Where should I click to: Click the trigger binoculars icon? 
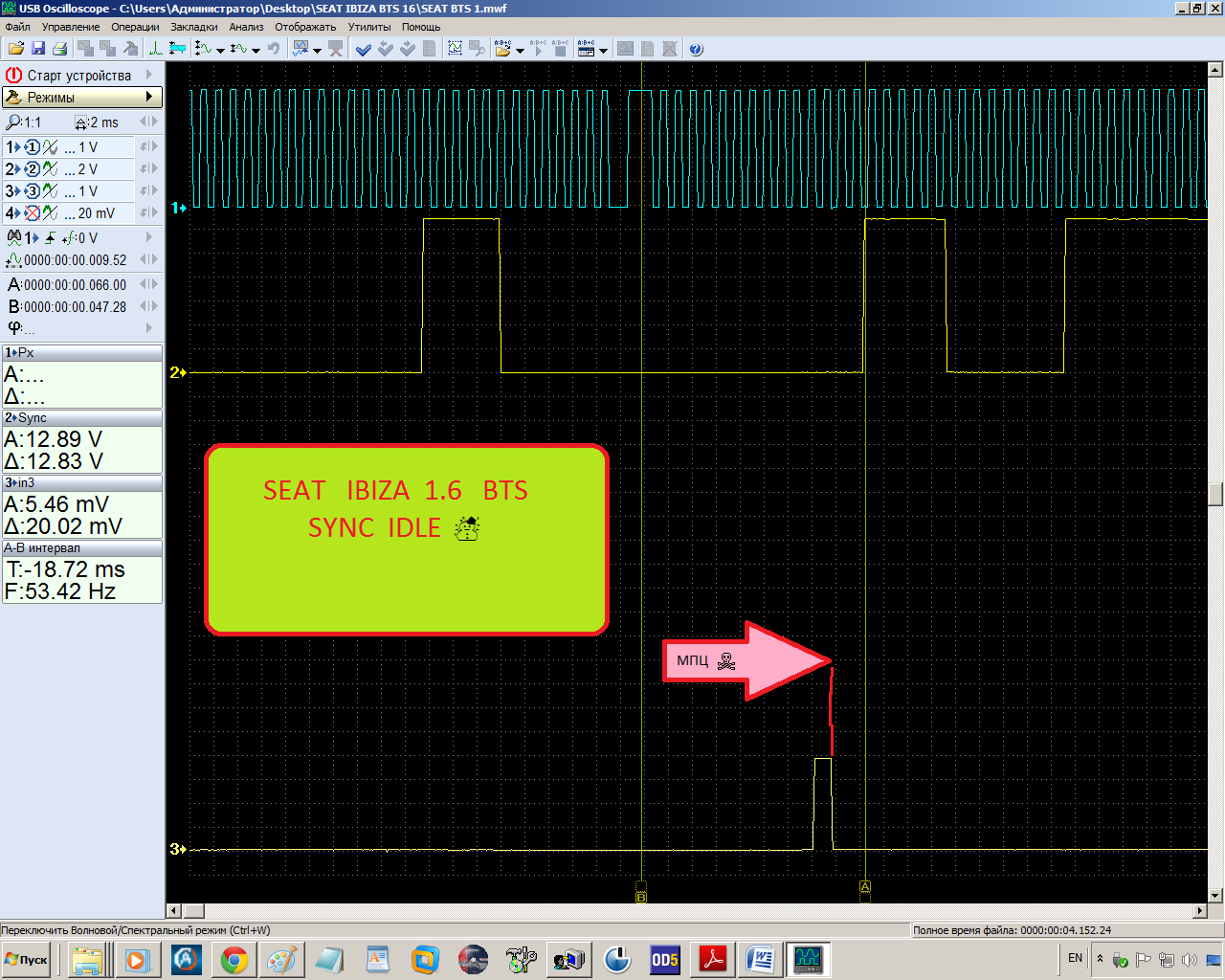click(x=13, y=237)
